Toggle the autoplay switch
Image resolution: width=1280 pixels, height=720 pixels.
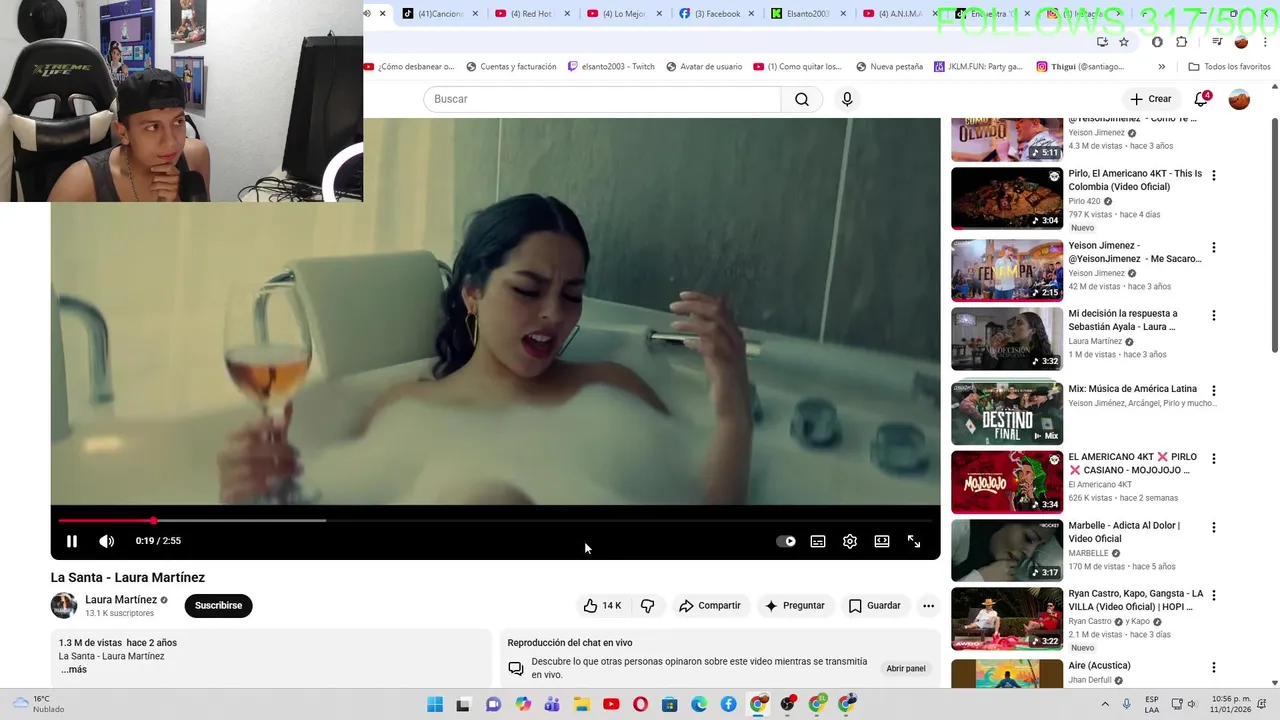(x=786, y=541)
